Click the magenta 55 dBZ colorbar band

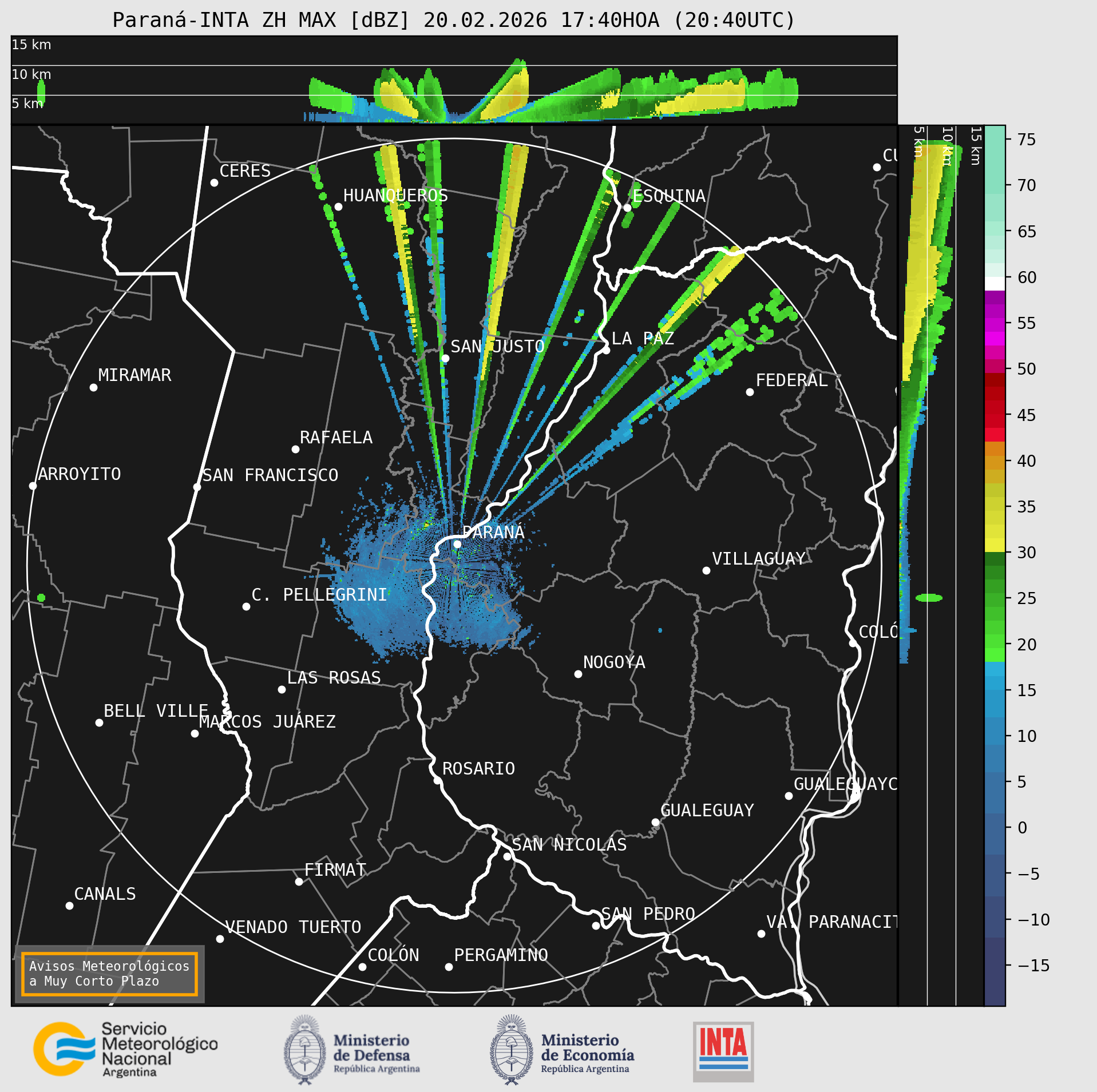coord(995,325)
